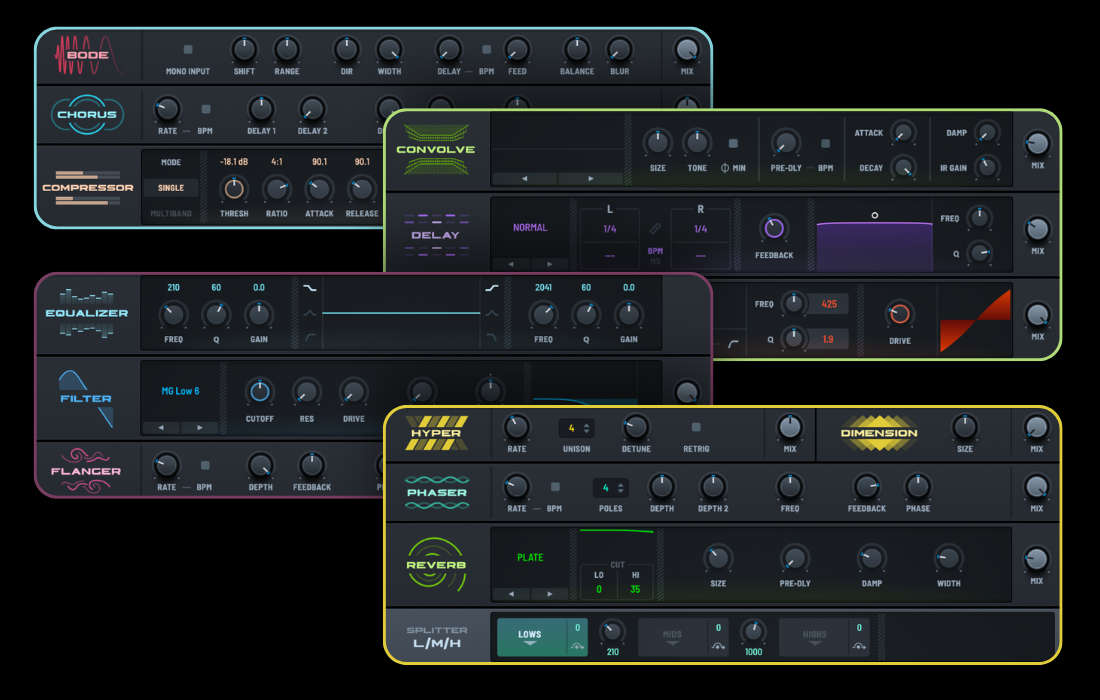1100x700 pixels.
Task: Open the MG Low 6 filter type selector
Action: [x=180, y=391]
